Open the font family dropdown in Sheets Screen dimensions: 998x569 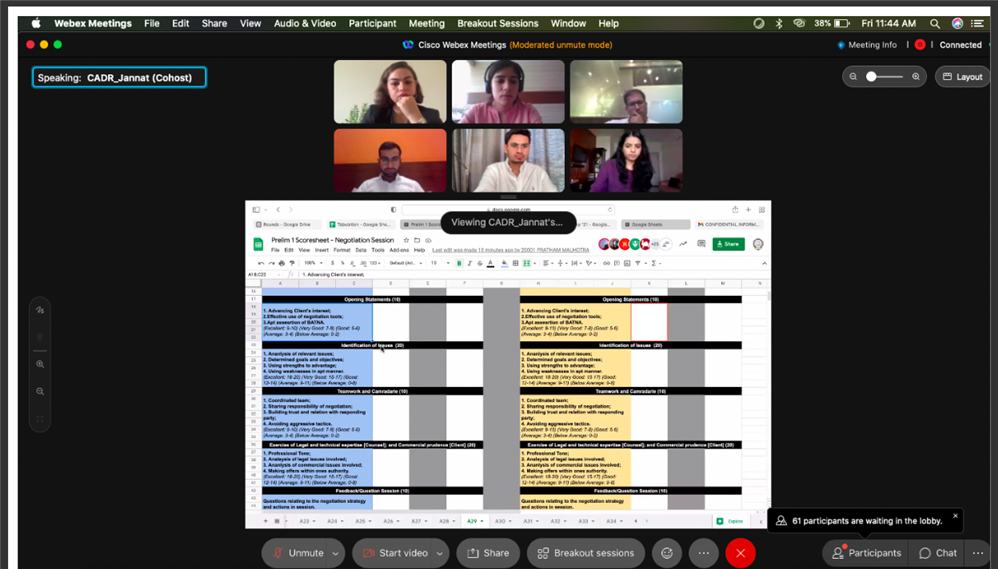tap(406, 263)
